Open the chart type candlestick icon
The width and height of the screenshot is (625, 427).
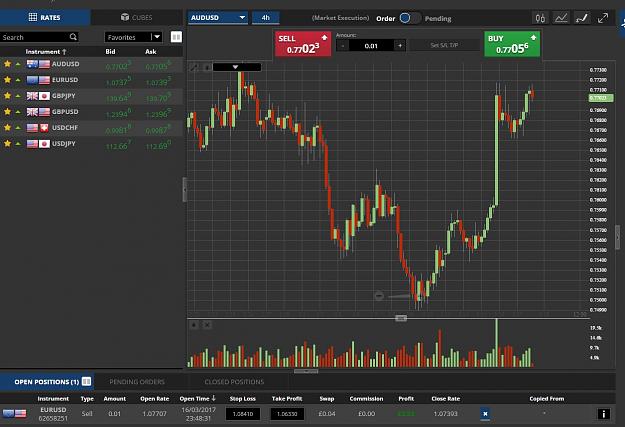pos(540,18)
